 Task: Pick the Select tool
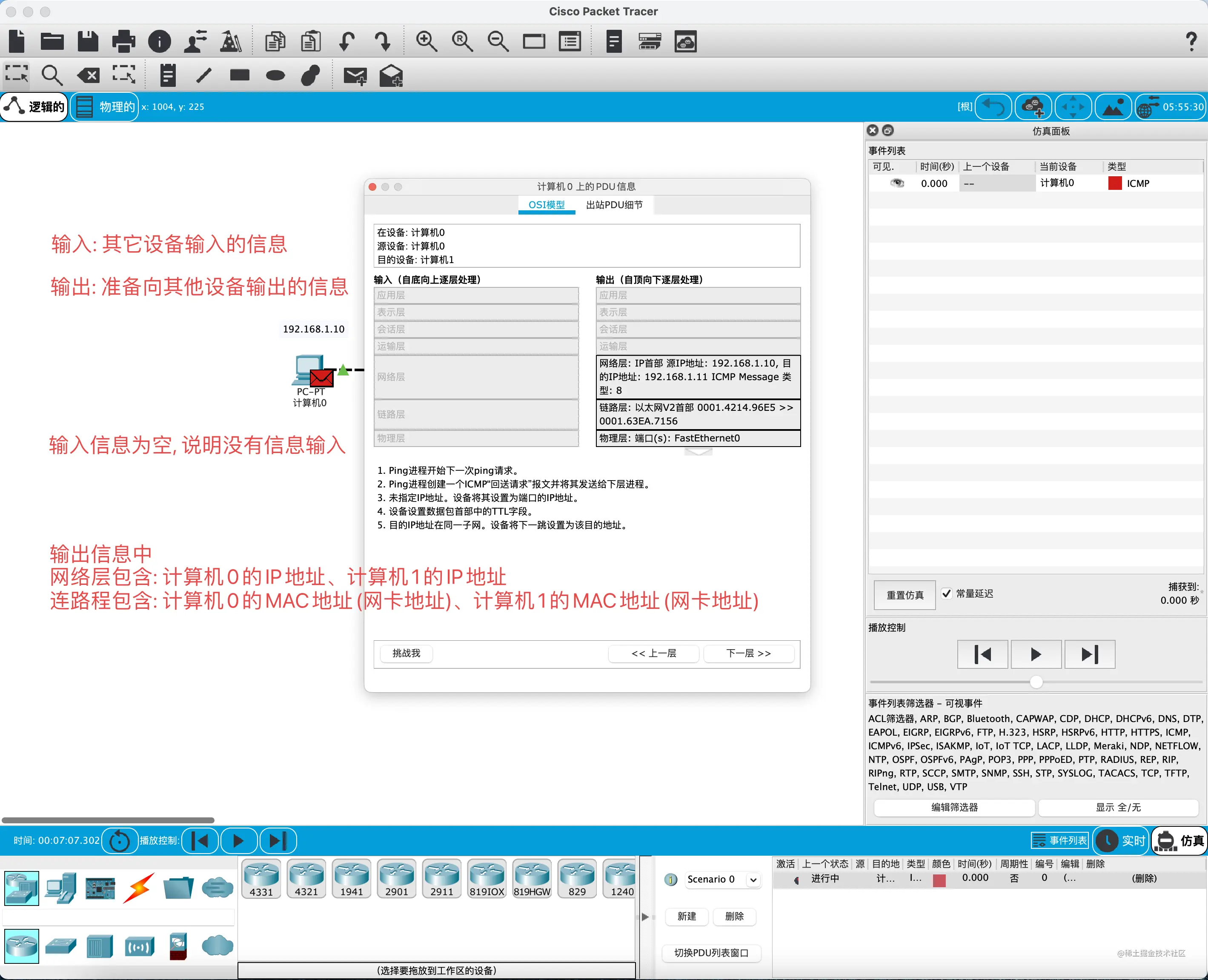pos(16,75)
